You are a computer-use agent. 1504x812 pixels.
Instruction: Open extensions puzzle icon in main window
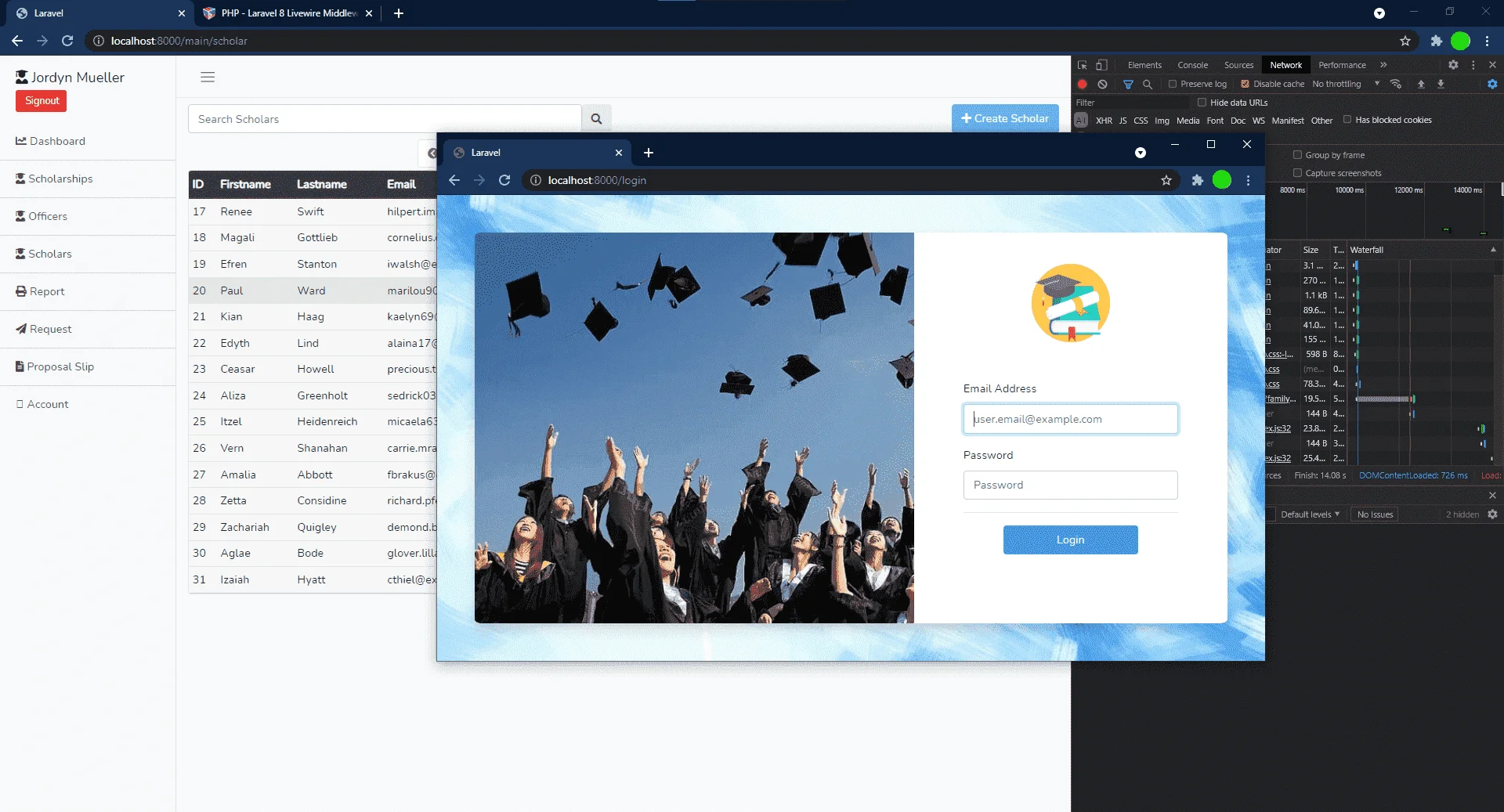[x=1436, y=41]
